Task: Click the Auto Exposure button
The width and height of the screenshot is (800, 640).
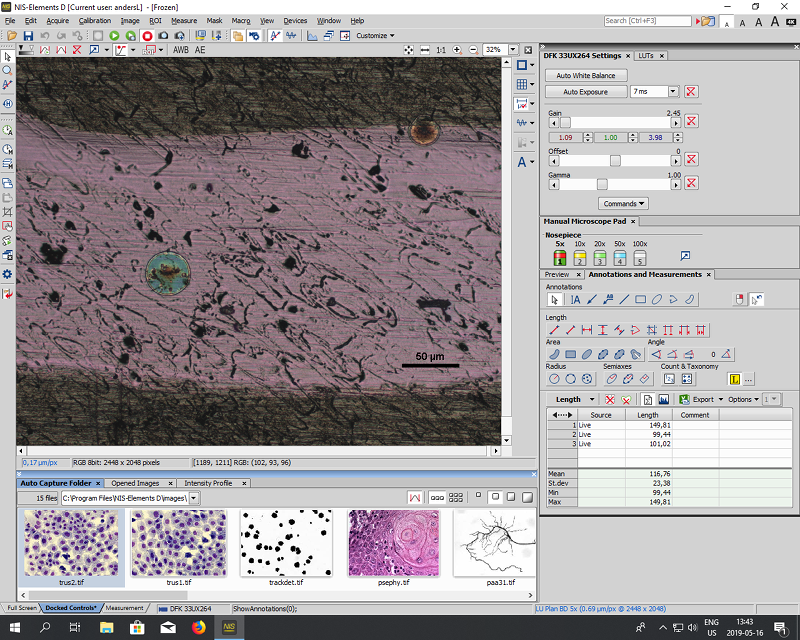Action: point(586,92)
